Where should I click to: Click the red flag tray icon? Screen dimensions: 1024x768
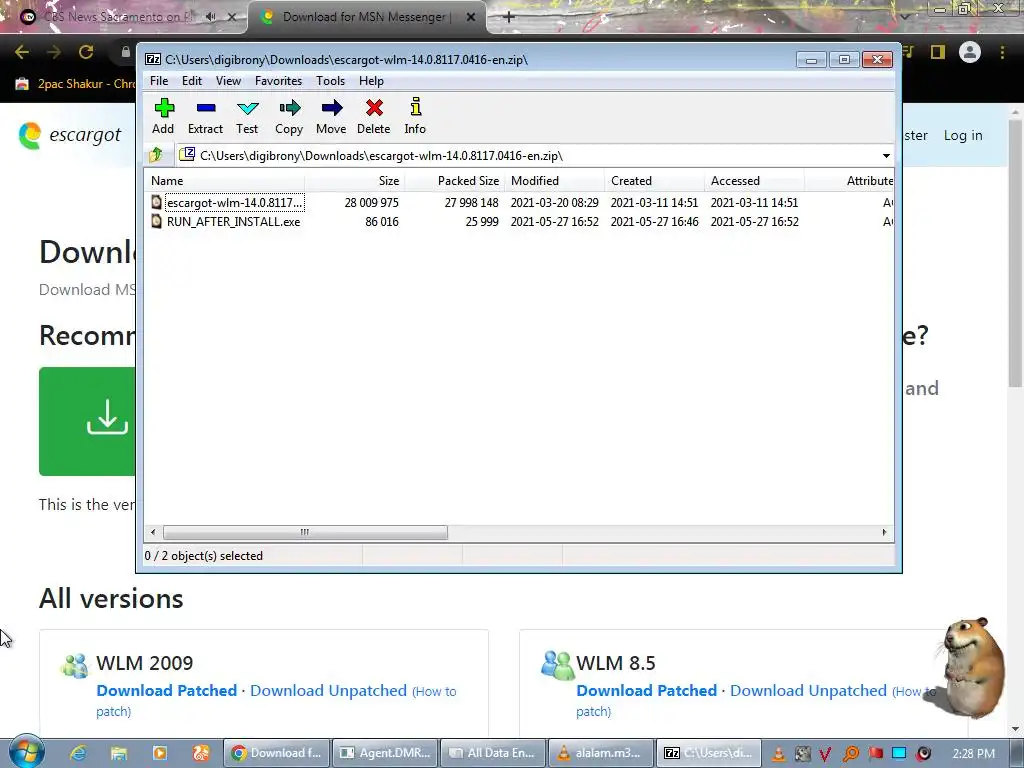875,754
